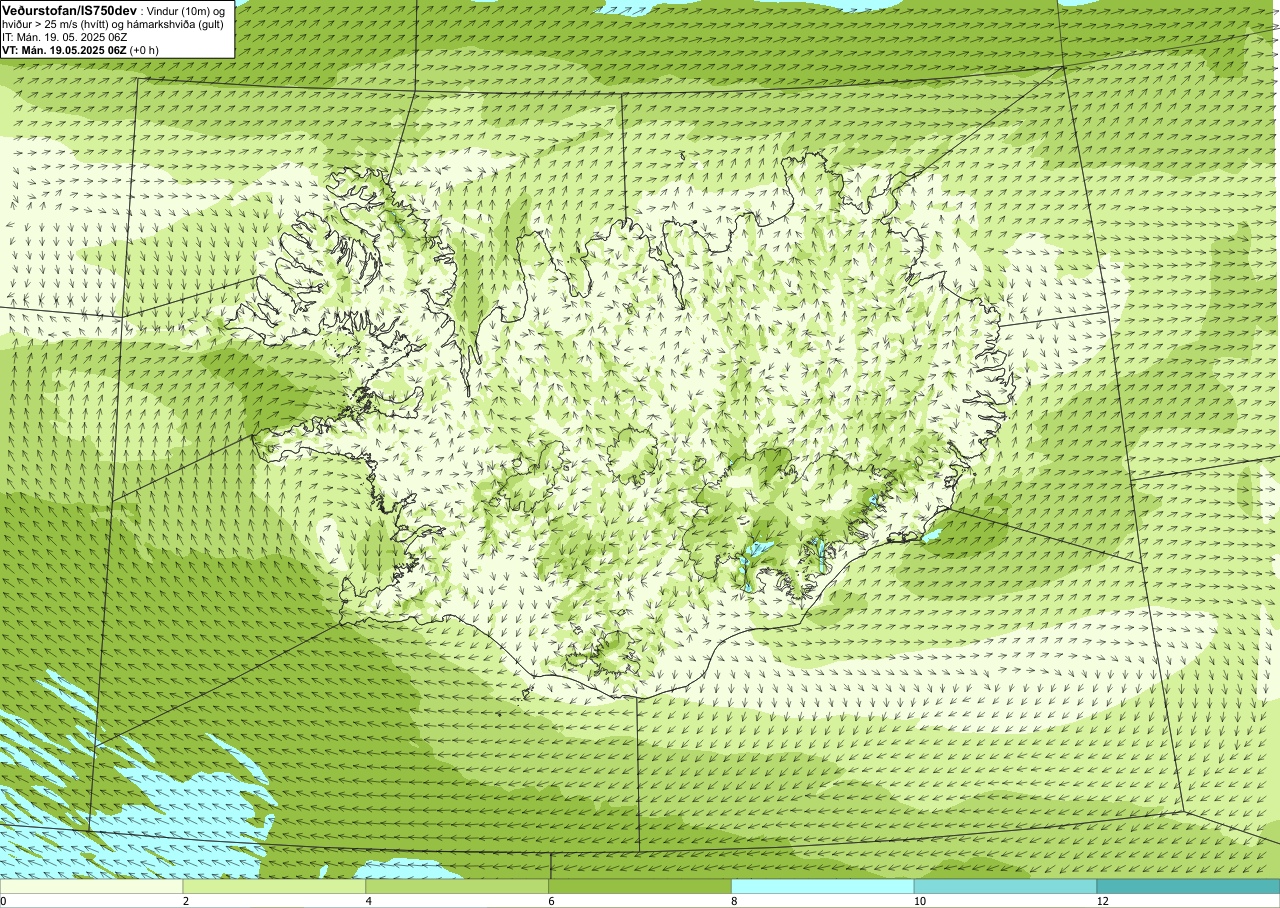
Task: Click the legend scale label '4'
Action: [370, 901]
